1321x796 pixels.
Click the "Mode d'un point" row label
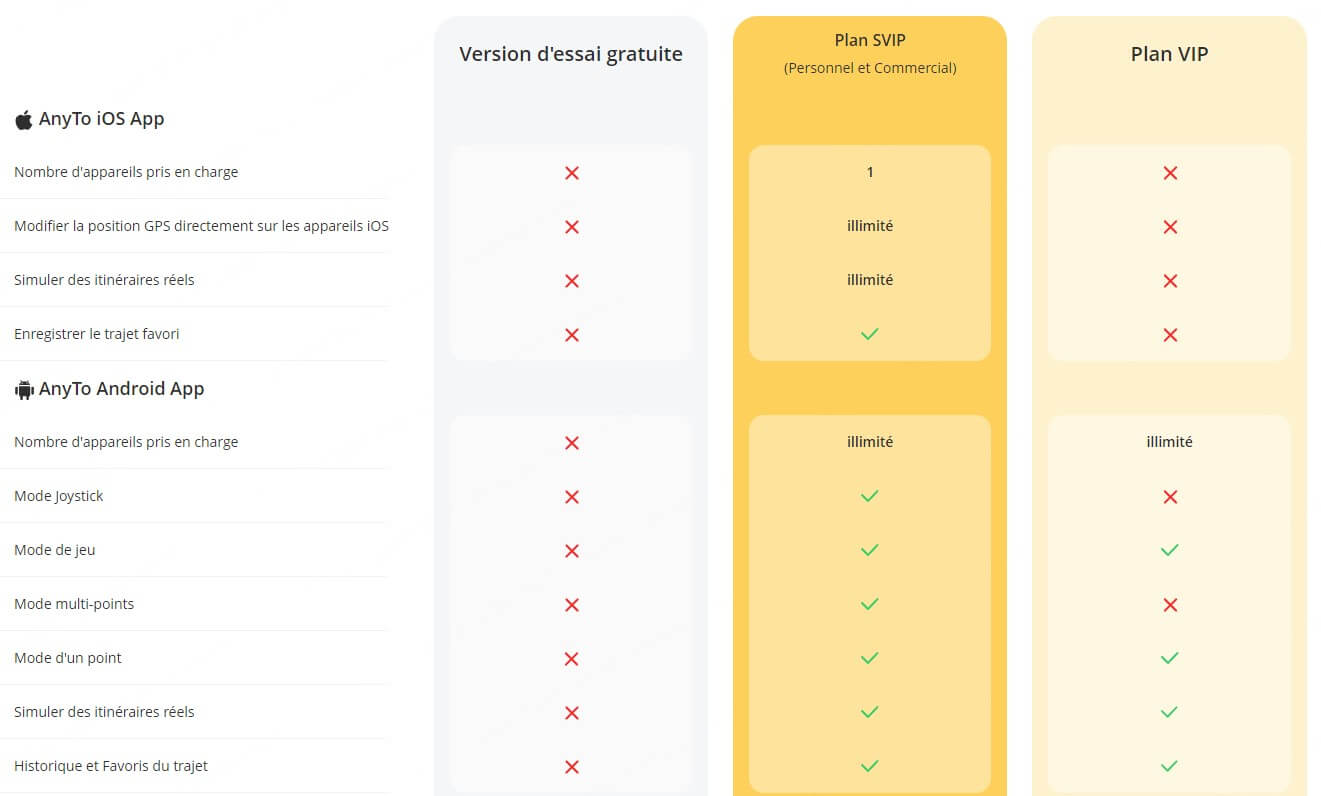68,658
